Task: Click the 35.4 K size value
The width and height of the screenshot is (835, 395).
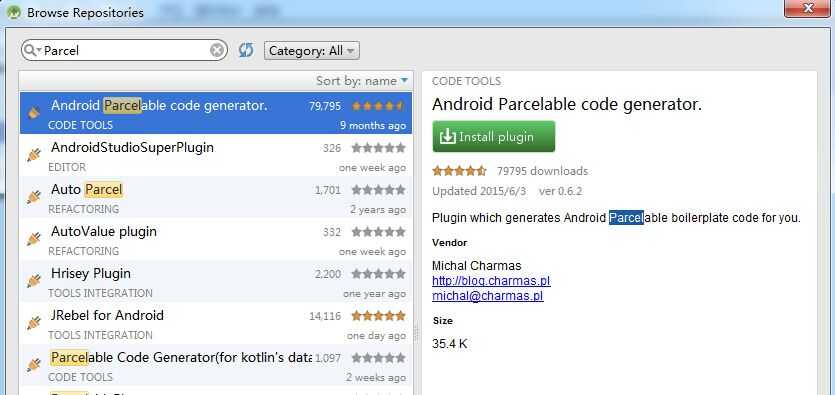Action: (449, 344)
